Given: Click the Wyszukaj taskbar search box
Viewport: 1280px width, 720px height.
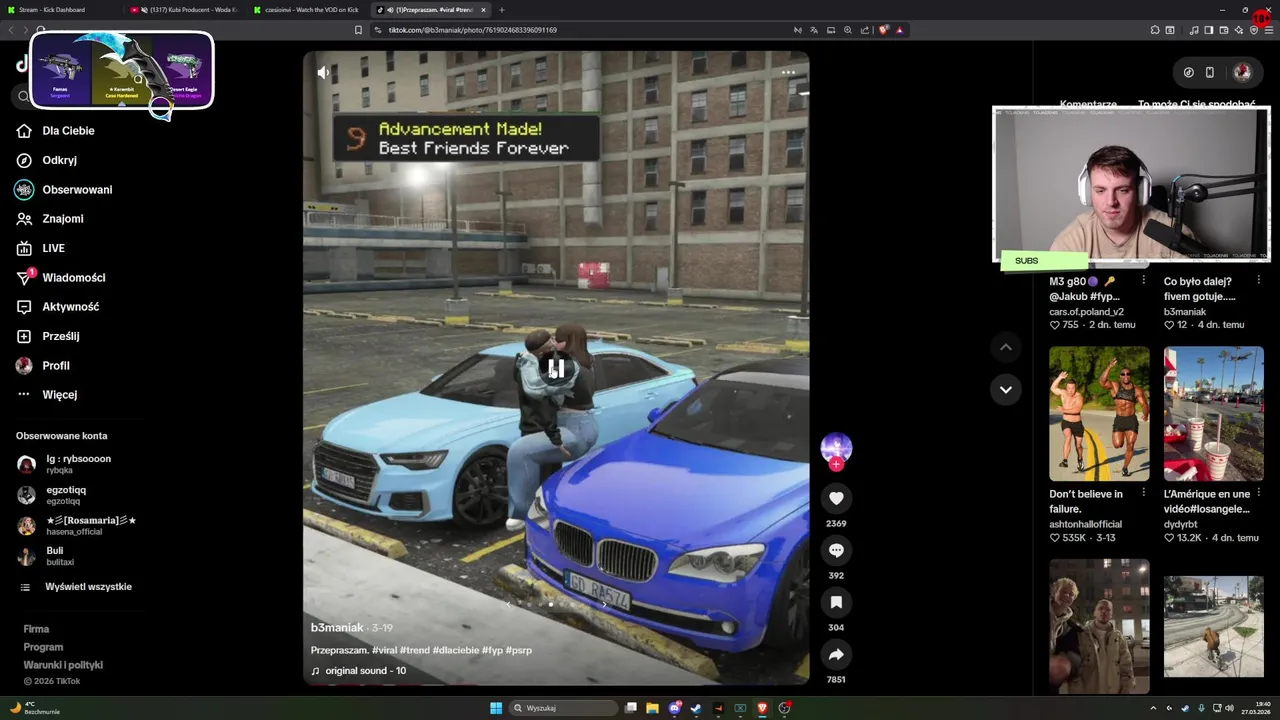Looking at the screenshot, I should tap(563, 708).
